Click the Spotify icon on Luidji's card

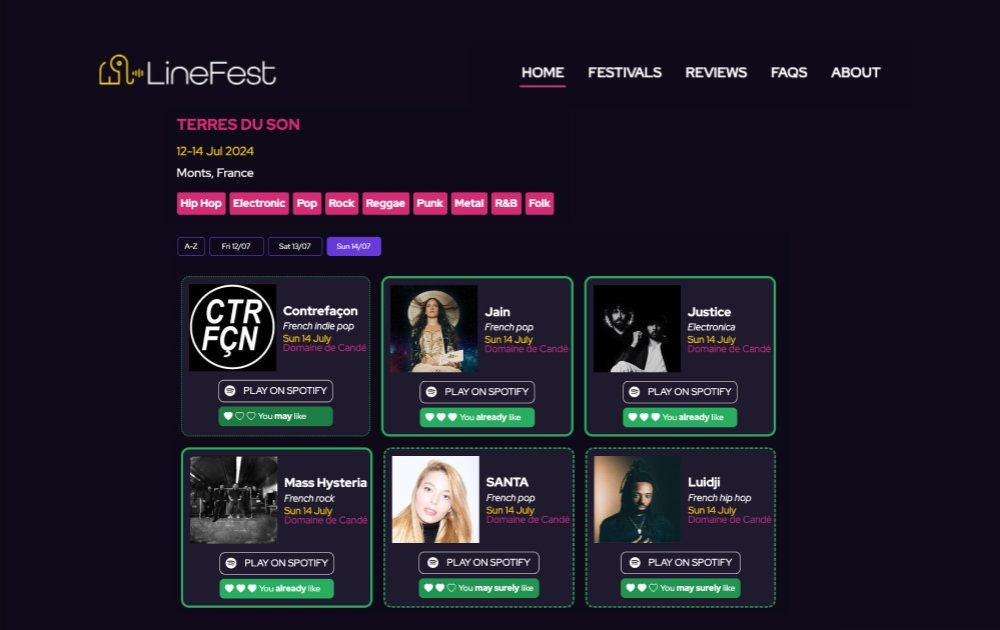(636, 563)
